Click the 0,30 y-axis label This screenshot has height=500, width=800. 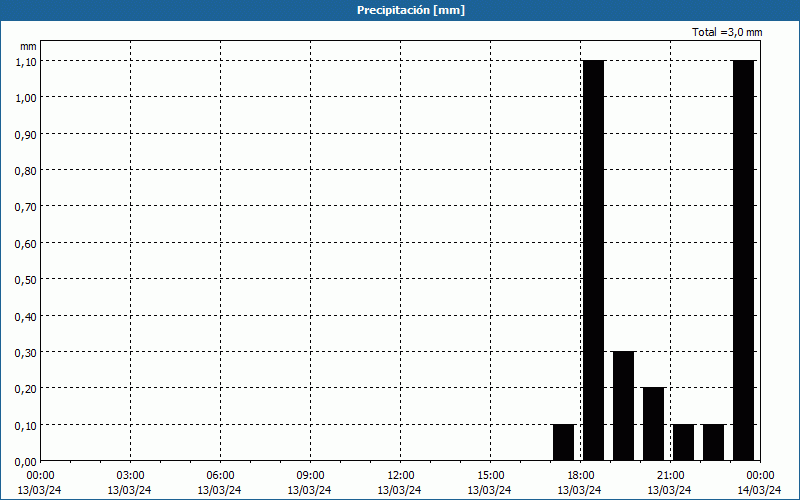[x=26, y=353]
